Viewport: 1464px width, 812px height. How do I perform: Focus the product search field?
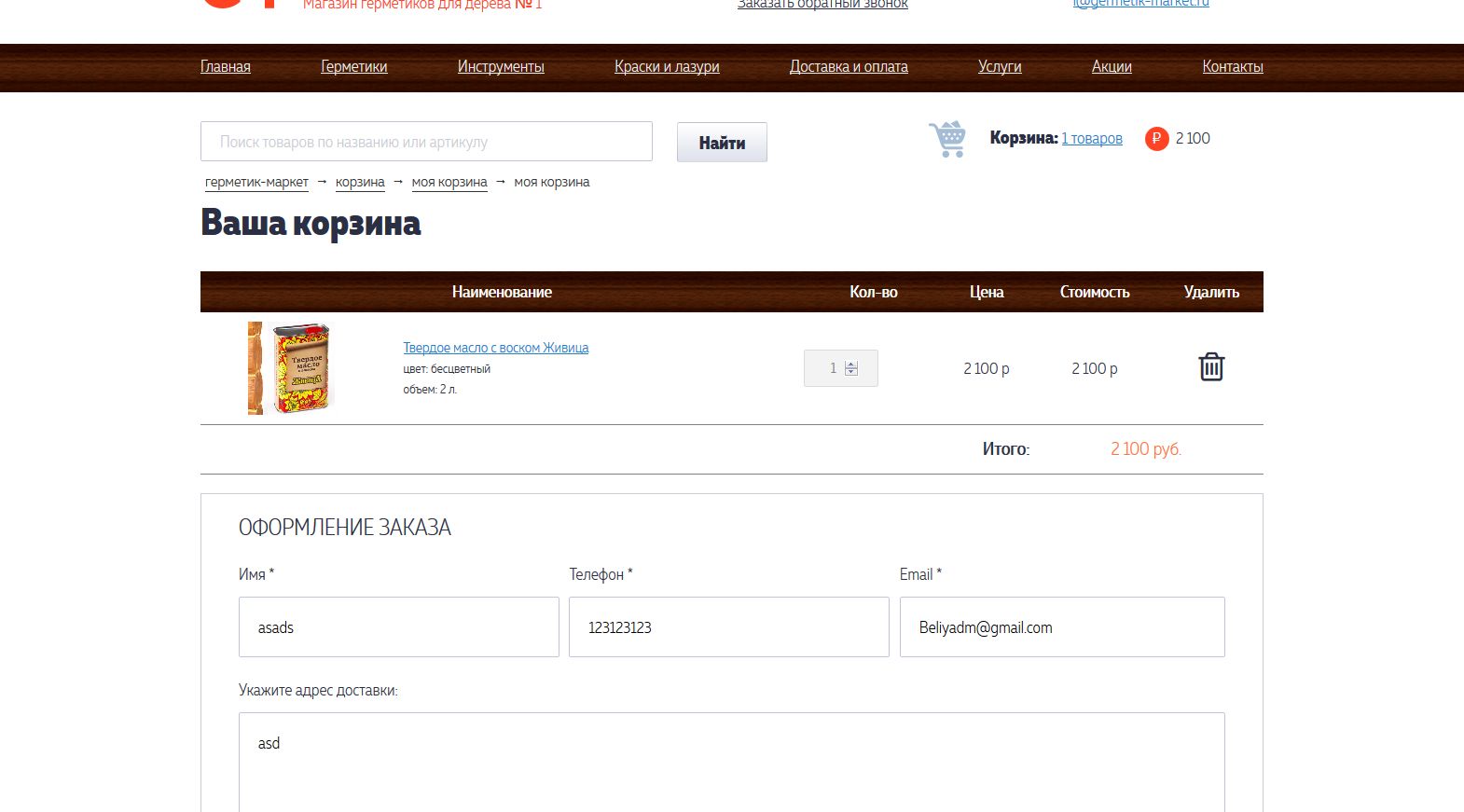click(x=426, y=142)
